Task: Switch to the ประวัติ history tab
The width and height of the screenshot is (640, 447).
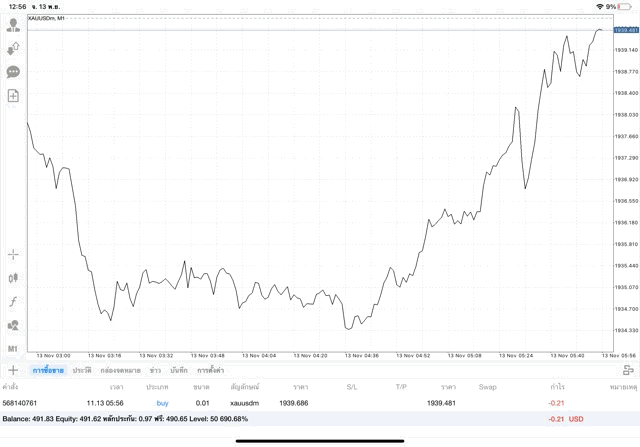Action: (x=81, y=370)
